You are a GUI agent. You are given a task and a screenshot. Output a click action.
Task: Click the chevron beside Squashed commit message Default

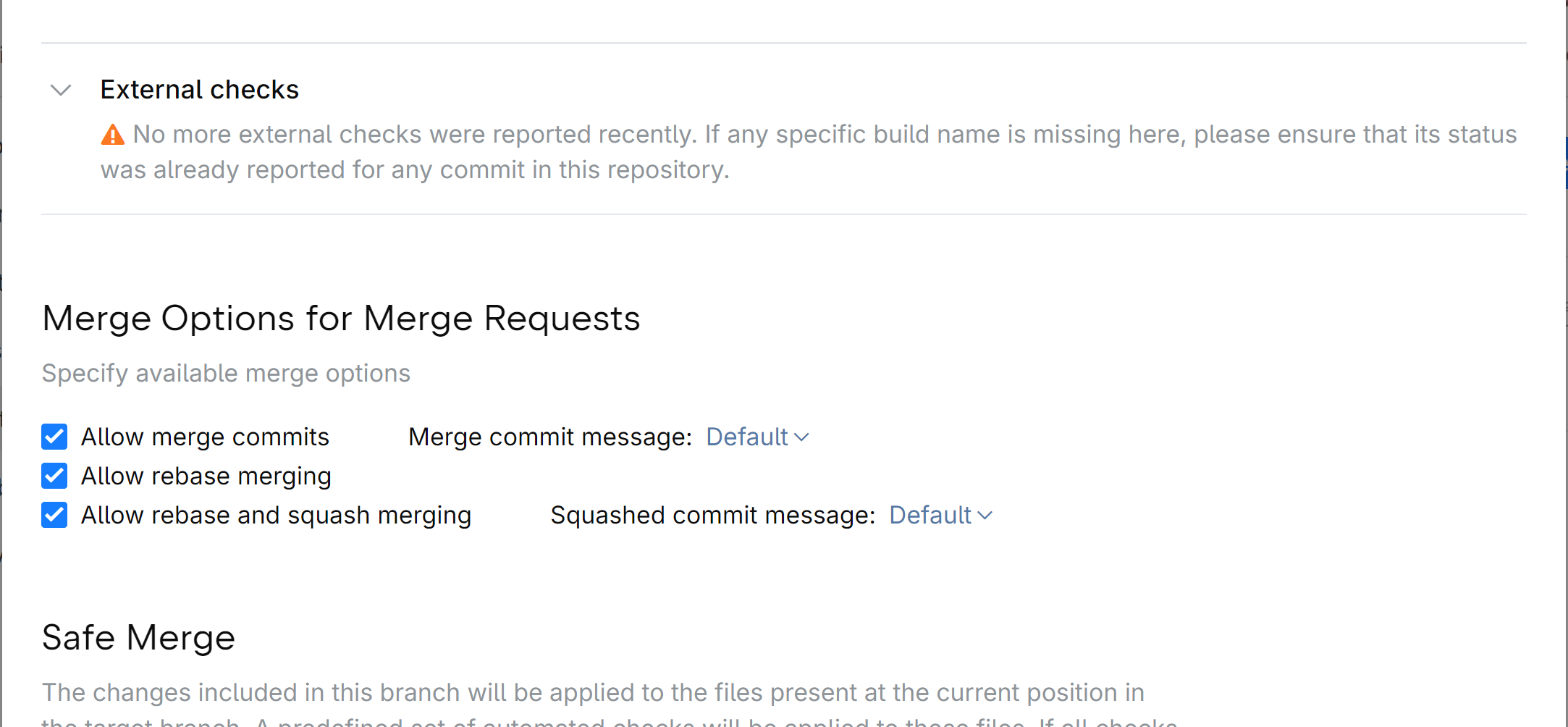[985, 516]
